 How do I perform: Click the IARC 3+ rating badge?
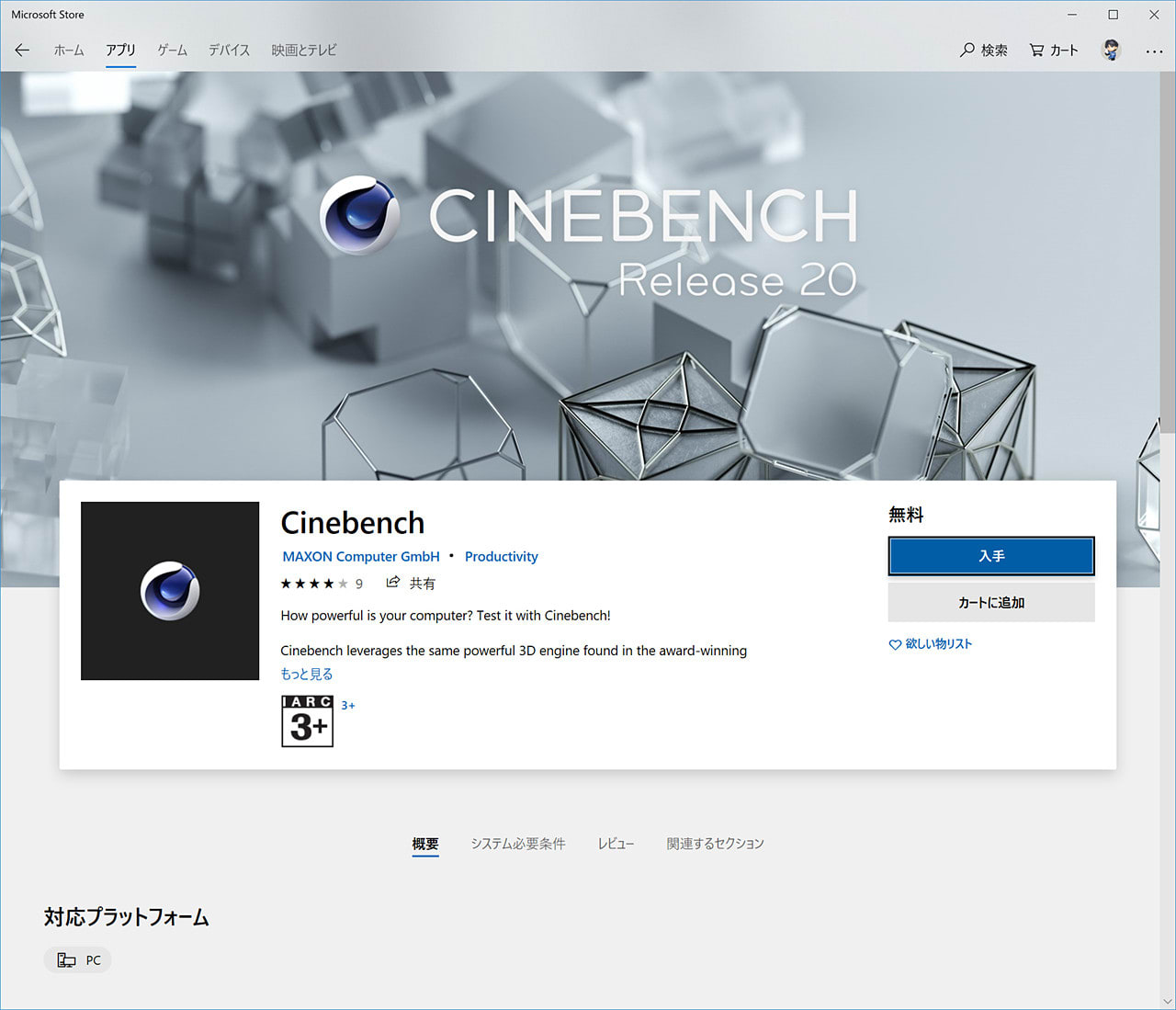click(x=307, y=721)
